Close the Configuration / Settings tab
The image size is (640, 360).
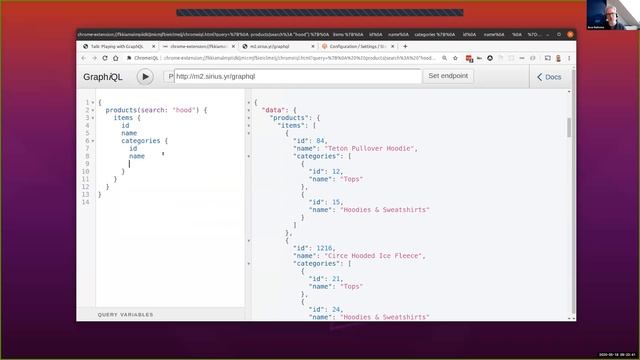pyautogui.click(x=392, y=47)
